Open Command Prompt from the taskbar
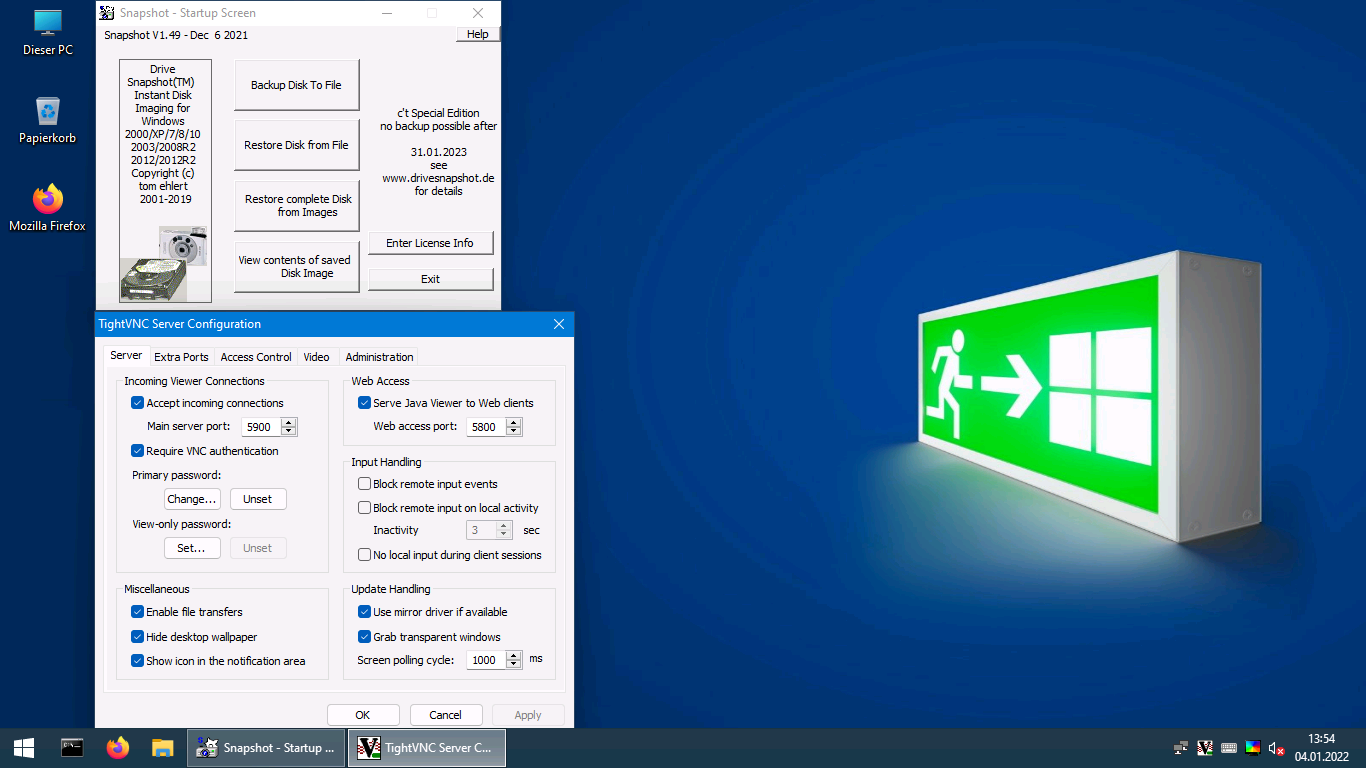Screen dimensions: 1366x768 click(x=72, y=748)
